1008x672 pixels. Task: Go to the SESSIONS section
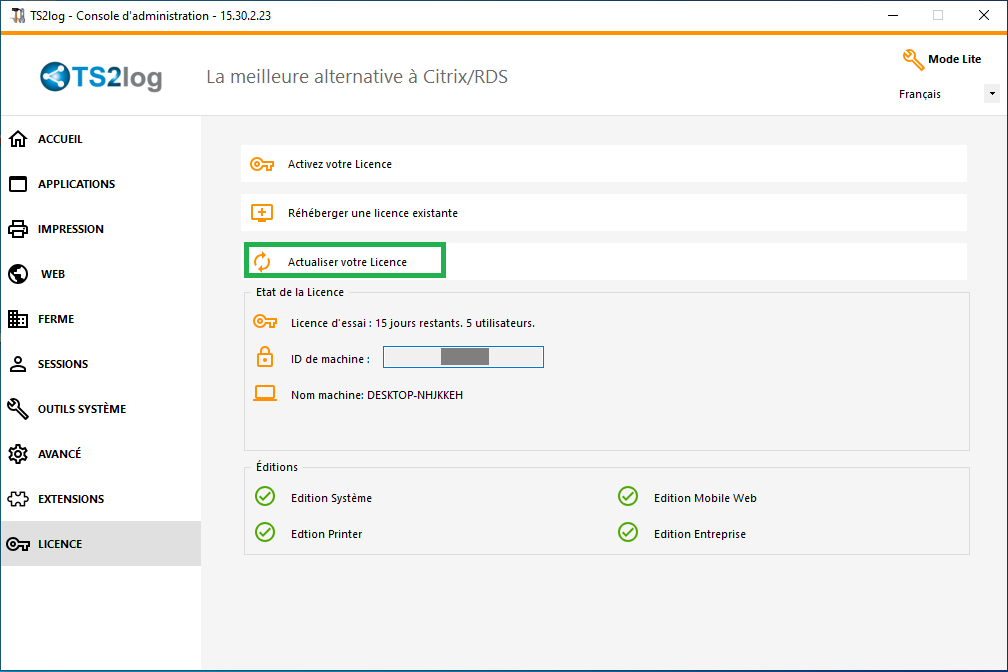(101, 364)
